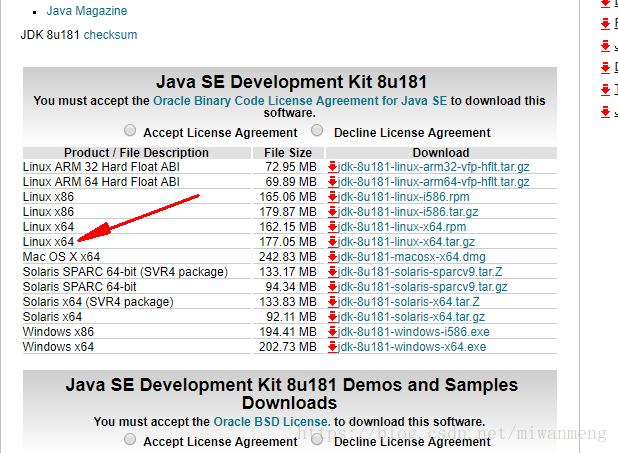The width and height of the screenshot is (618, 453).
Task: Click Solaris SPARC 64-bit (SVR4 package) label
Action: [125, 272]
